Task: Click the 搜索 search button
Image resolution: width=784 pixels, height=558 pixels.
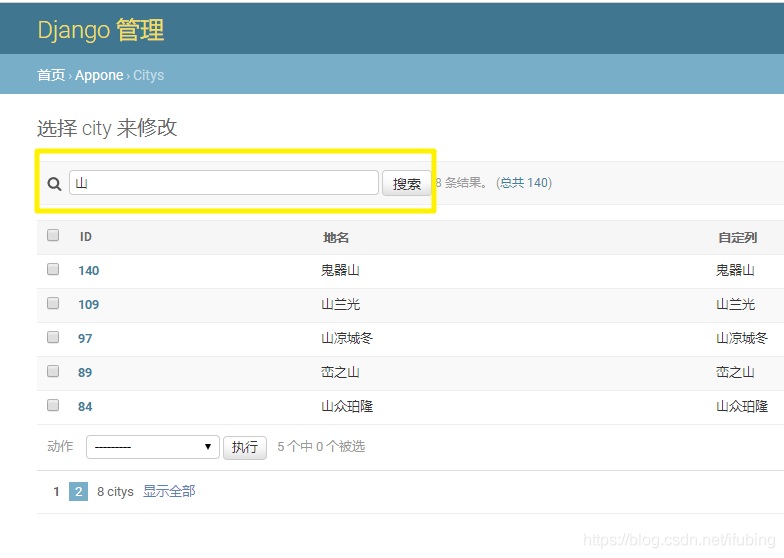Action: point(406,184)
